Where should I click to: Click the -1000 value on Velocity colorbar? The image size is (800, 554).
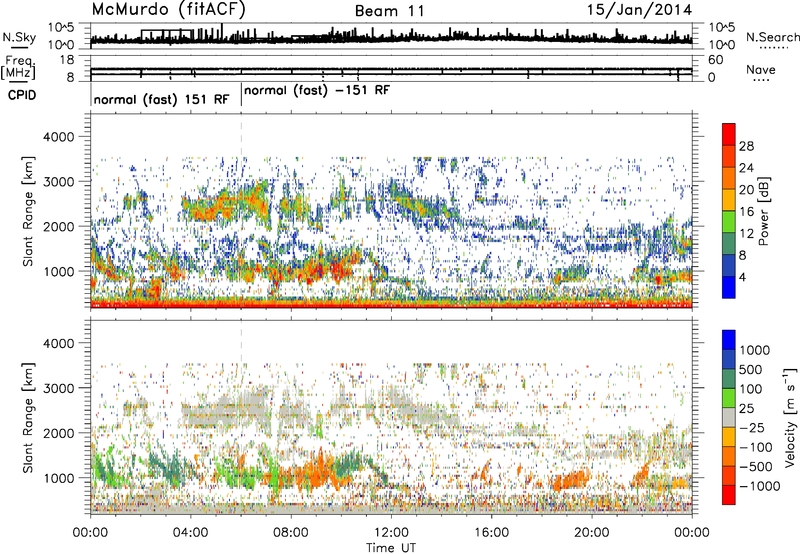click(x=760, y=486)
